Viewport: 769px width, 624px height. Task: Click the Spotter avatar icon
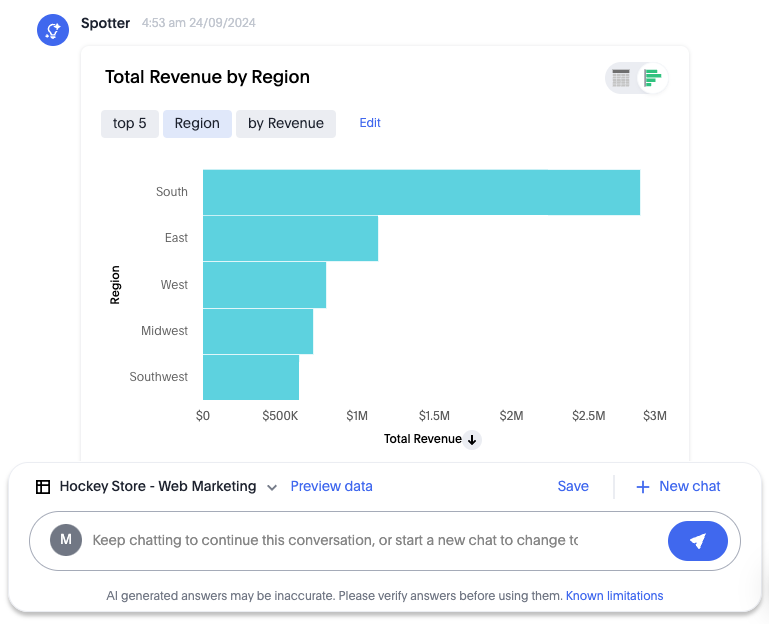tap(52, 30)
